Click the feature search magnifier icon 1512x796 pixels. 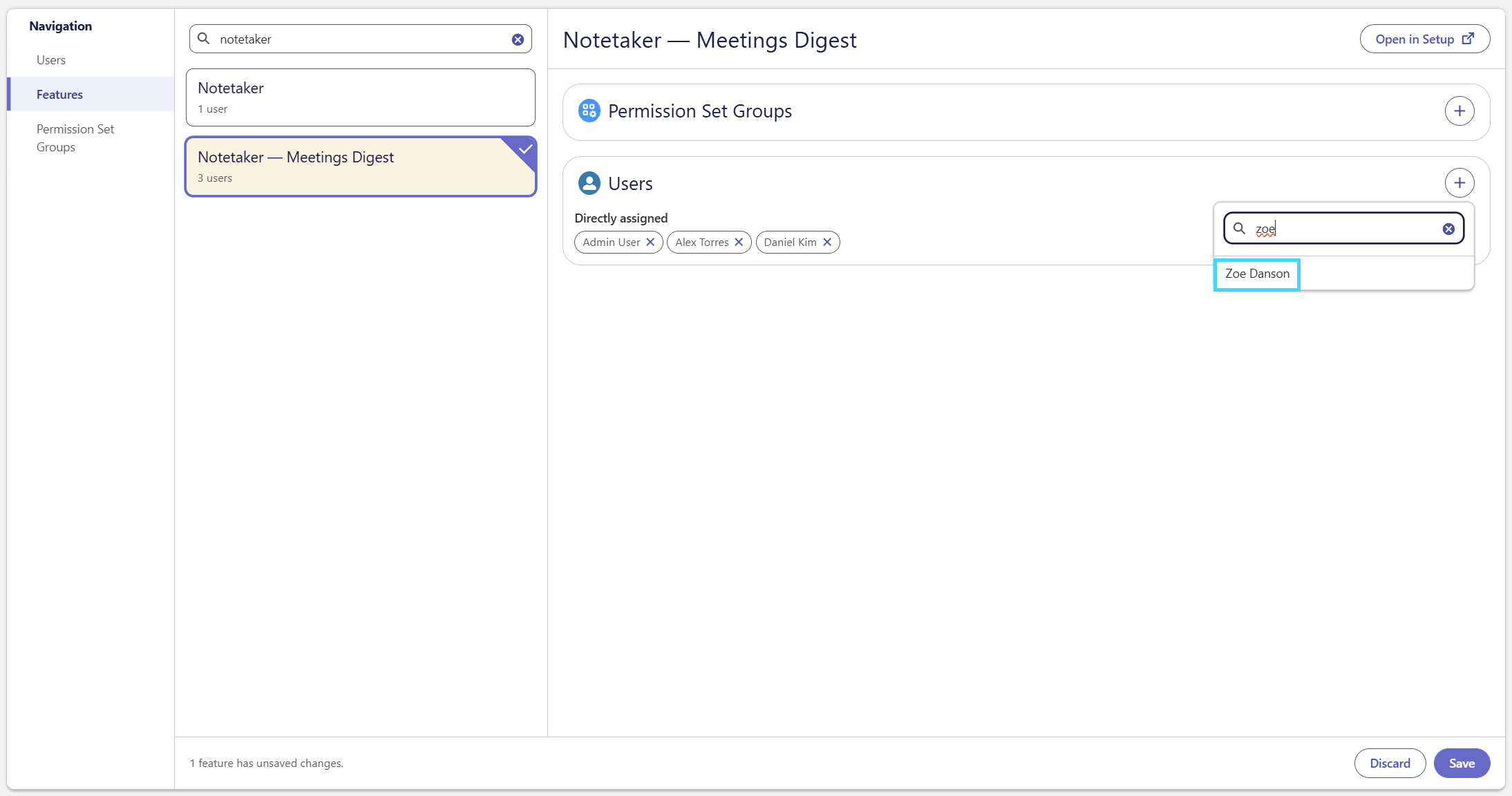point(204,39)
